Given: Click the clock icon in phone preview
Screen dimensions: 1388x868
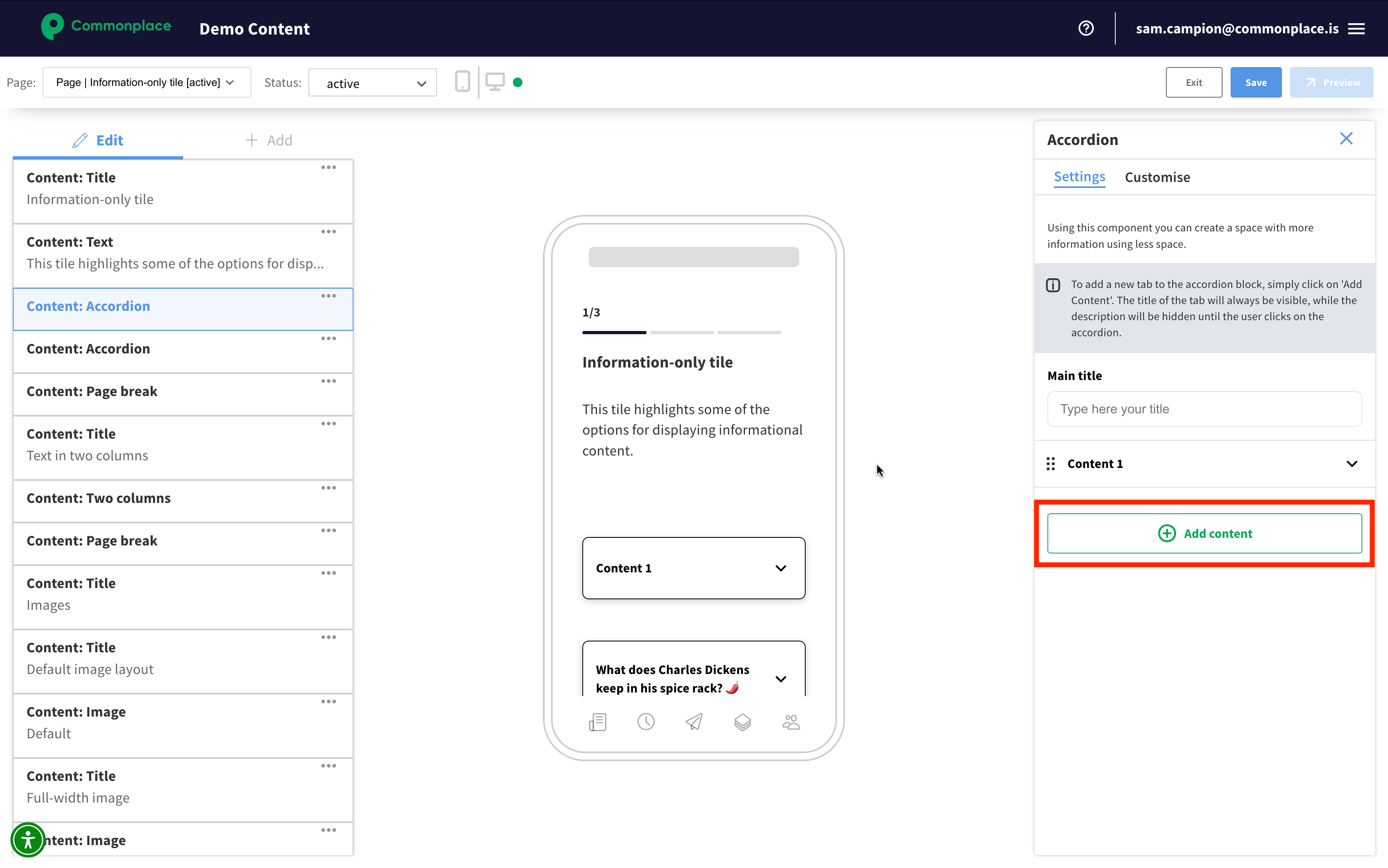Looking at the screenshot, I should coord(646,722).
